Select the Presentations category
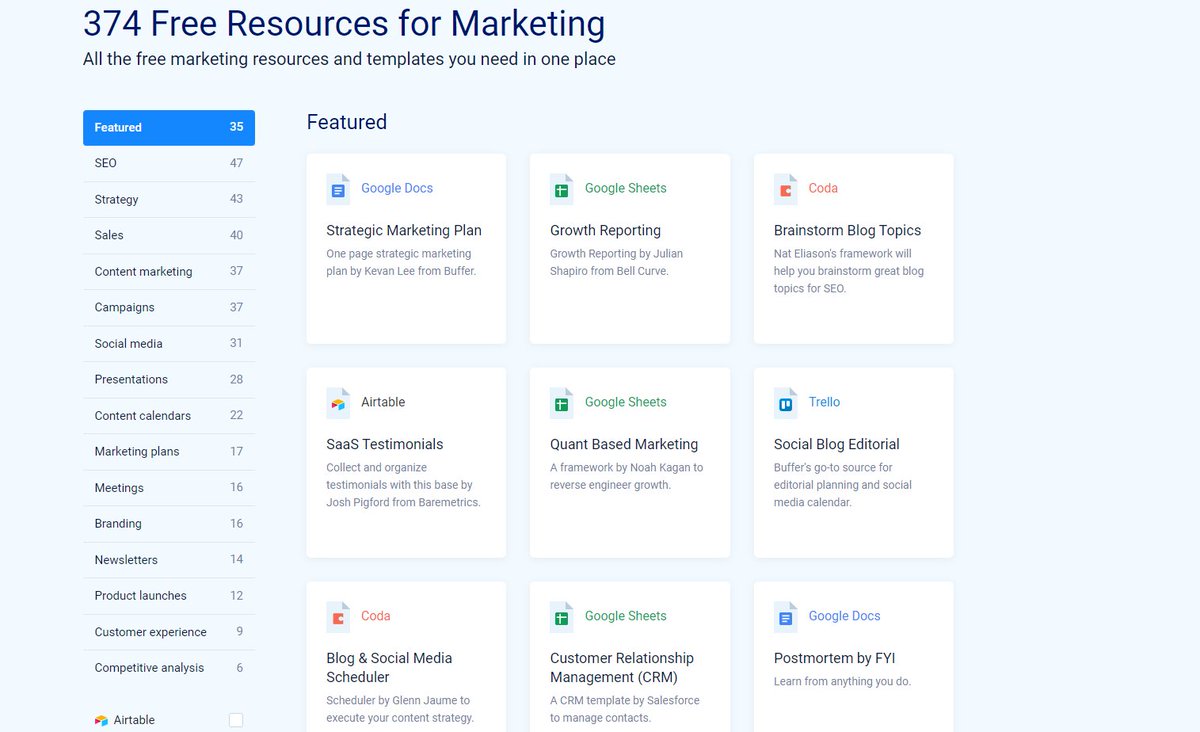 pos(169,379)
